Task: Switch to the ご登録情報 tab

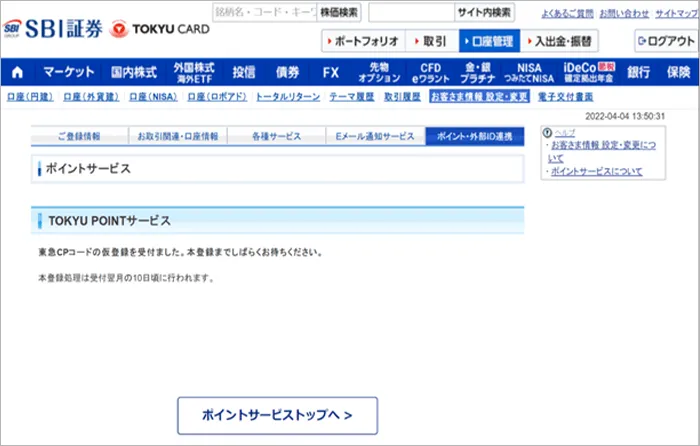Action: [x=79, y=136]
